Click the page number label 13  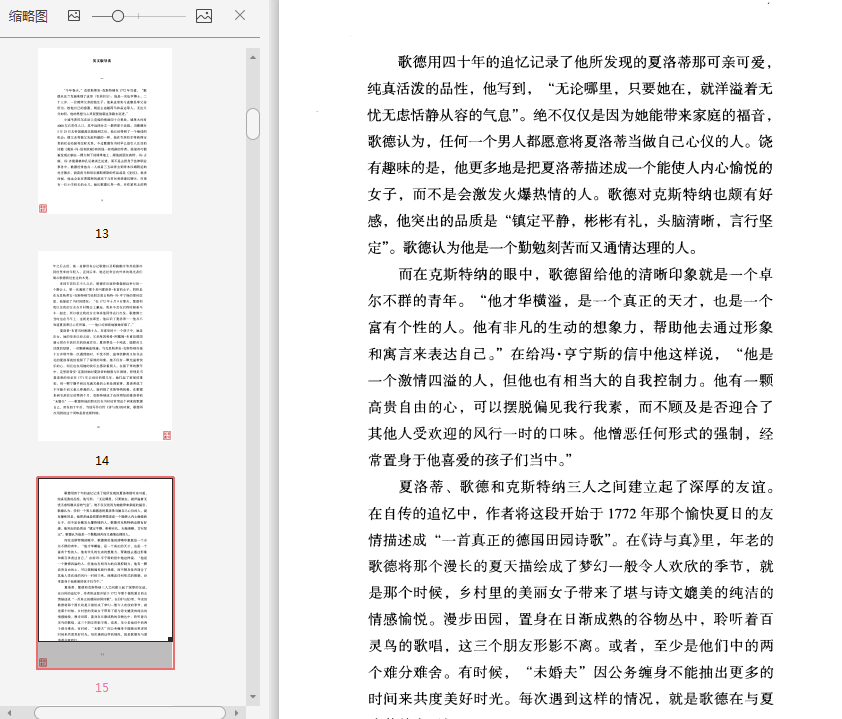pyautogui.click(x=102, y=234)
